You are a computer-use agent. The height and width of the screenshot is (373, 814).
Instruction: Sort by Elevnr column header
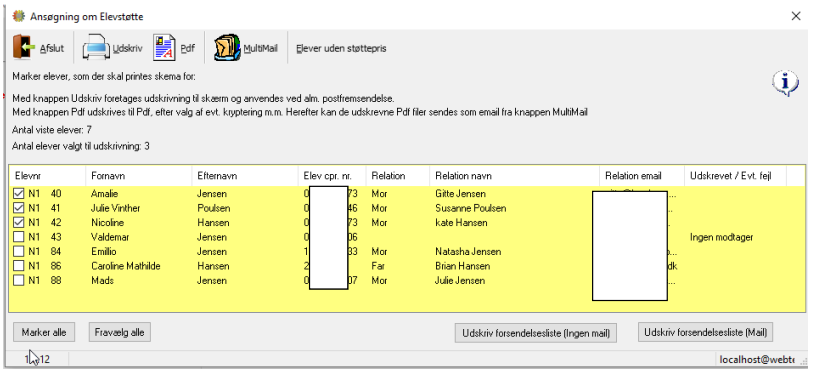click(x=47, y=176)
